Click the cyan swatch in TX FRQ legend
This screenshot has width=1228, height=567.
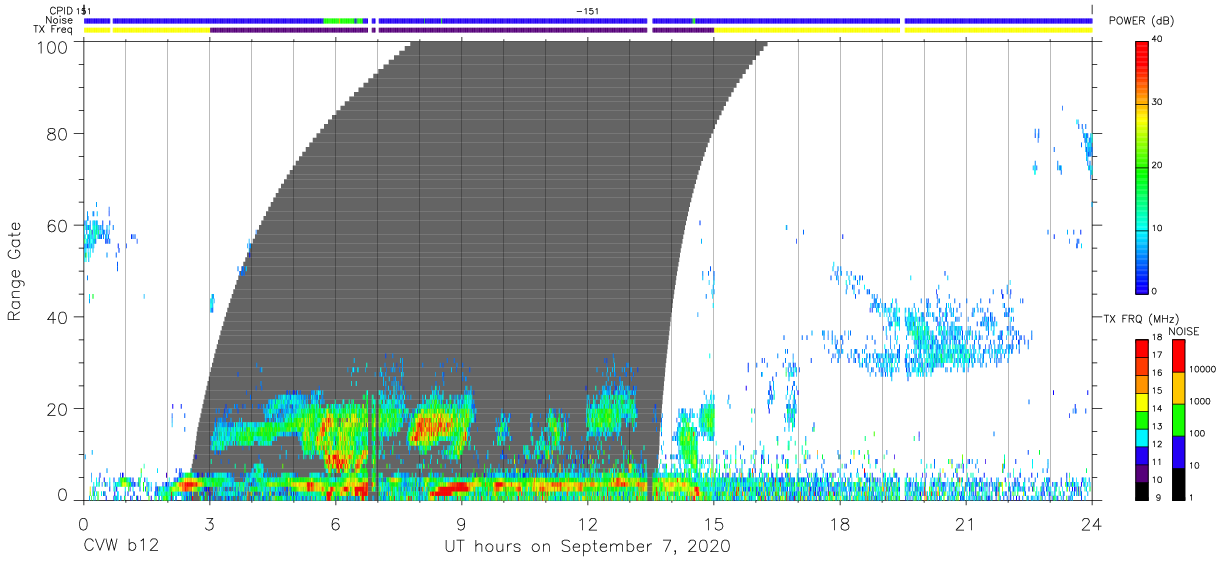[1142, 437]
